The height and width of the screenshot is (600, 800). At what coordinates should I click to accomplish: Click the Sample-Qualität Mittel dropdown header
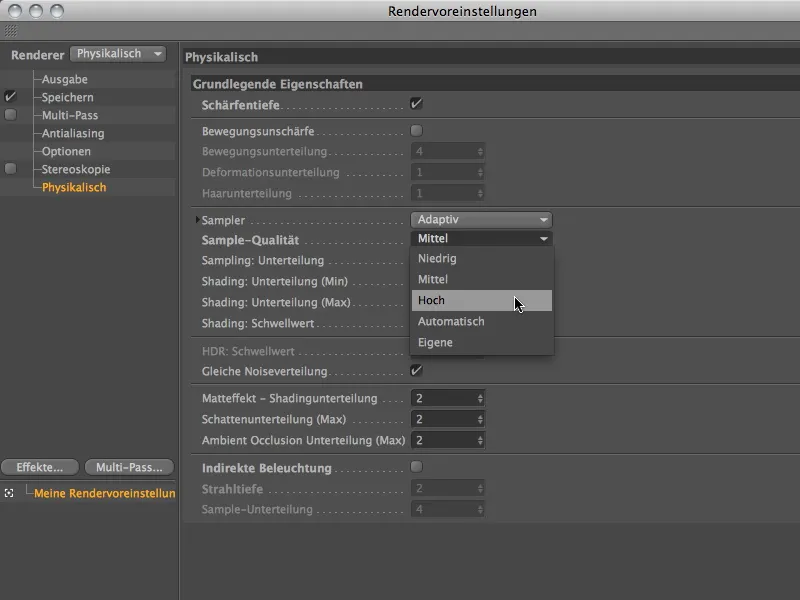tap(481, 239)
